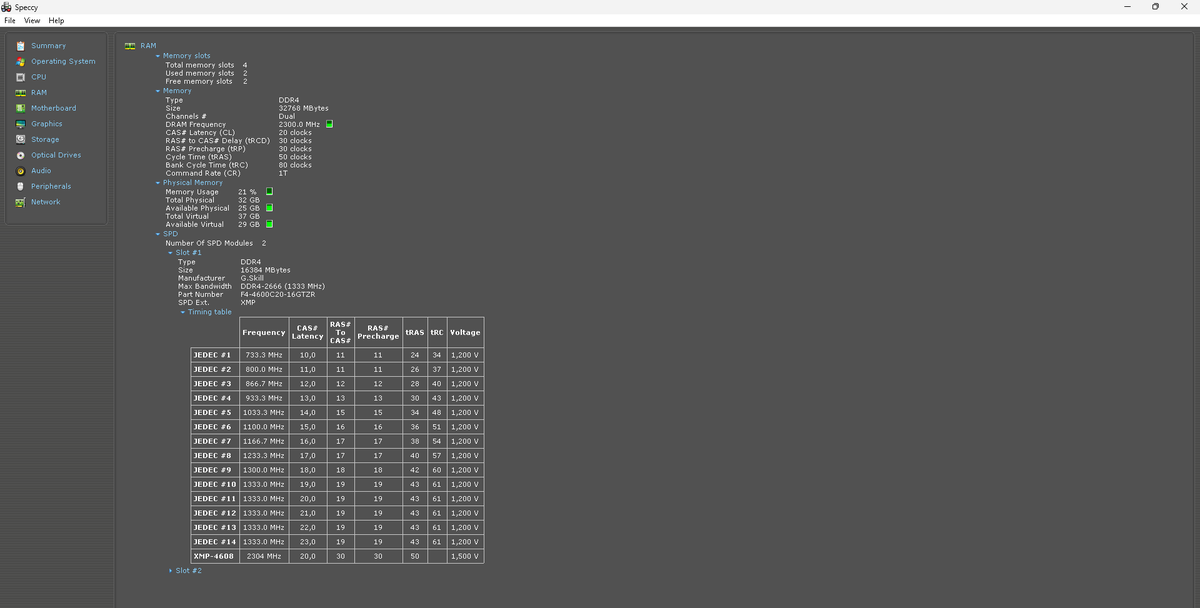The image size is (1200, 608).
Task: Click the Speccy app icon in title bar
Action: pyautogui.click(x=8, y=7)
